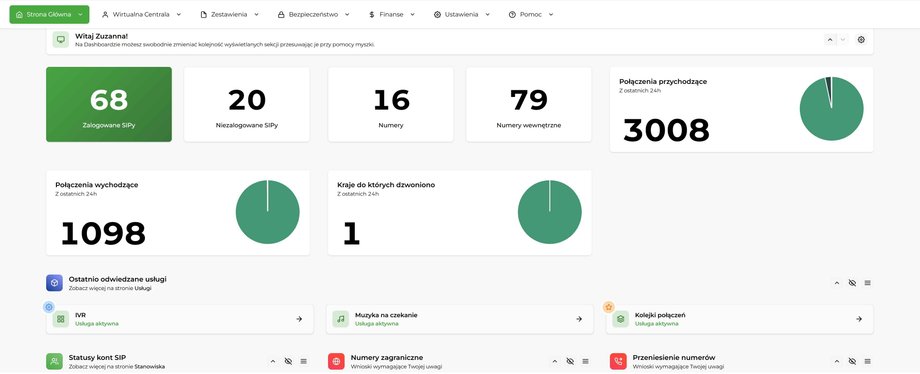This screenshot has width=920, height=374.
Task: Click the Przeniesienie numerów phone icon
Action: (618, 361)
